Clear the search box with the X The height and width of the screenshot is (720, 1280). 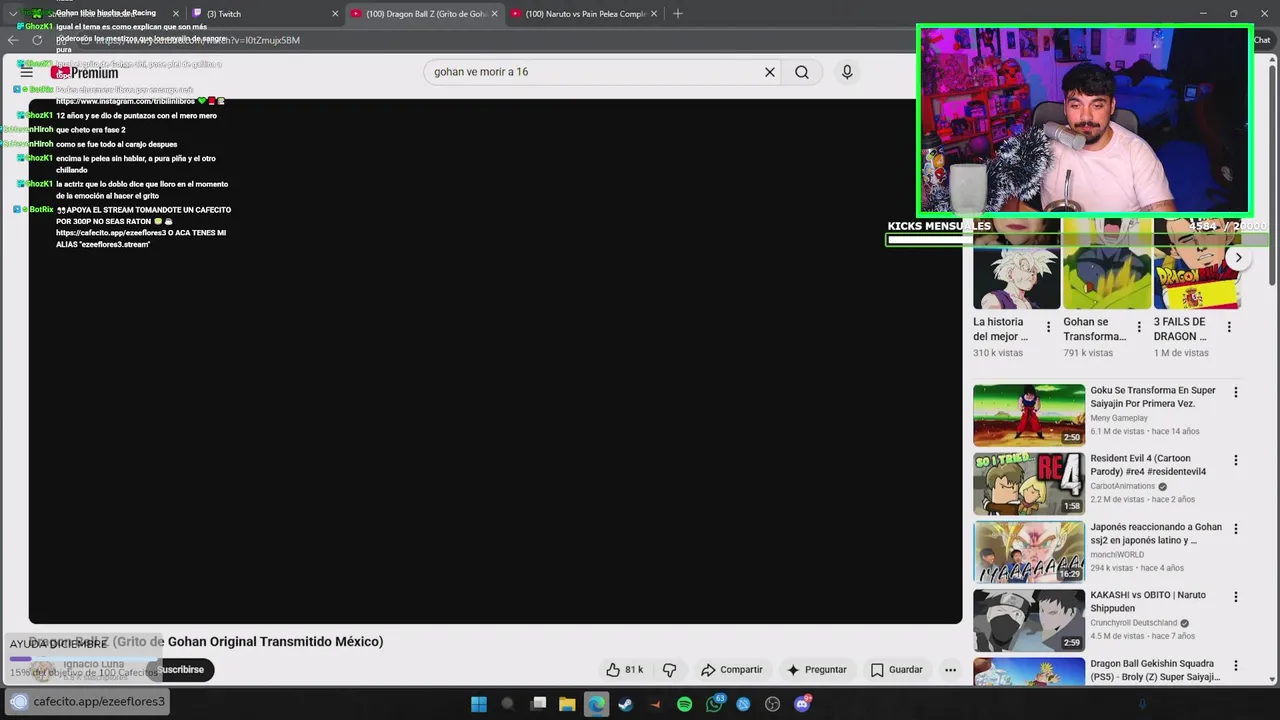770,72
